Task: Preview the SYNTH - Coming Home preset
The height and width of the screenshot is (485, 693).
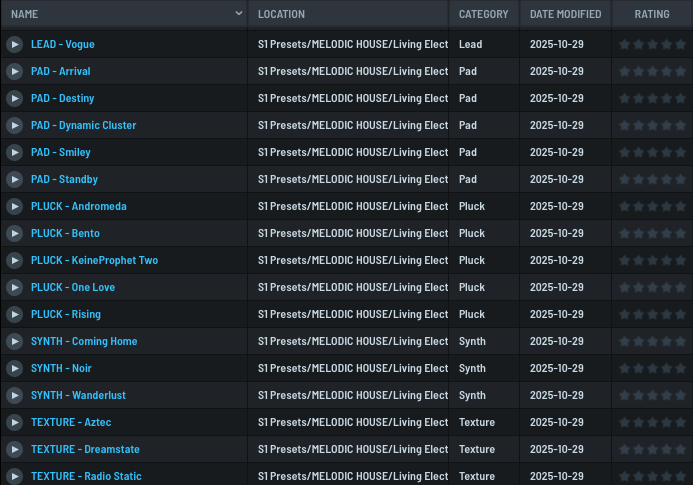Action: [14, 342]
